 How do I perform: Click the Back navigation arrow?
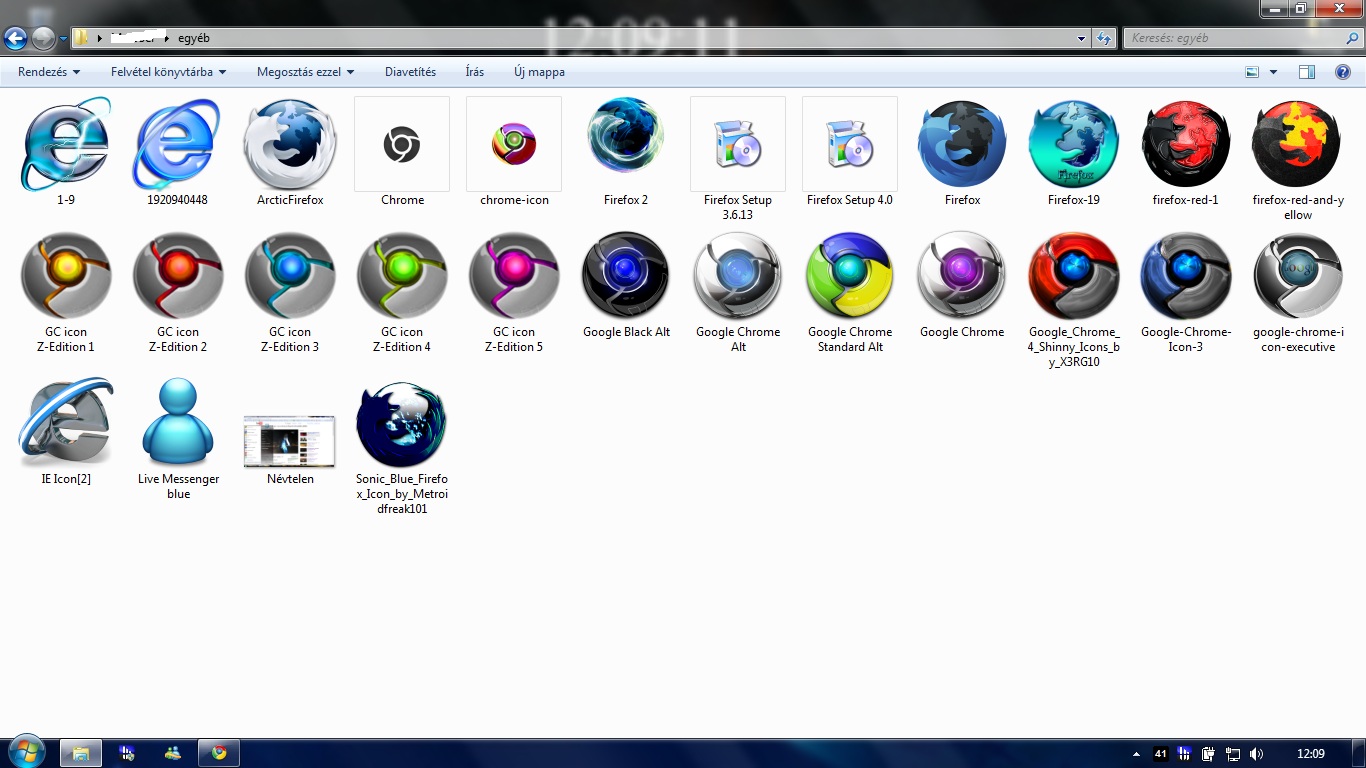pos(16,38)
